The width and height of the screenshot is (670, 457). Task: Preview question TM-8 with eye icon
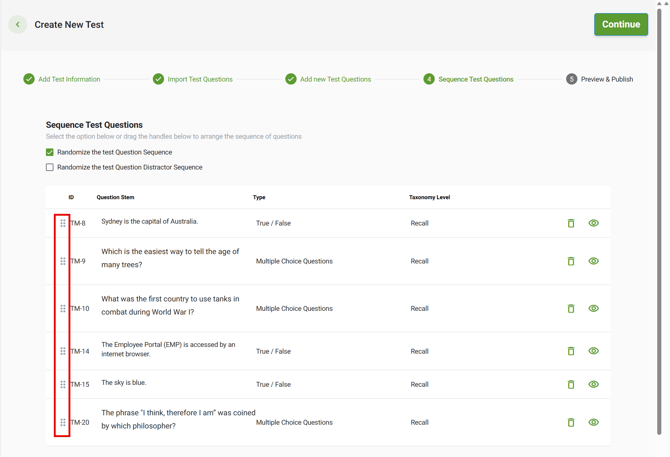point(593,223)
